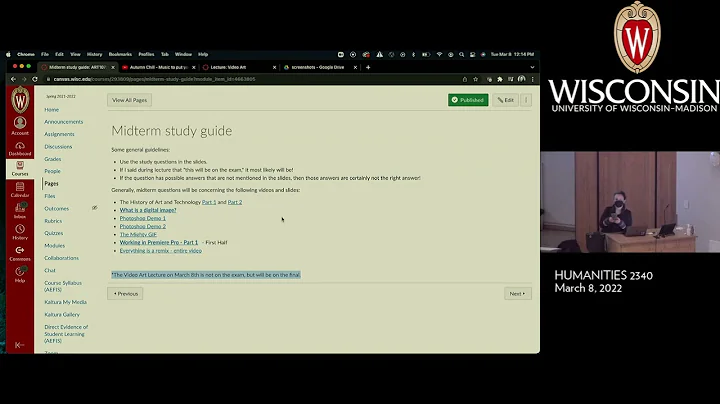Open the What is a digital image link

click(x=148, y=210)
